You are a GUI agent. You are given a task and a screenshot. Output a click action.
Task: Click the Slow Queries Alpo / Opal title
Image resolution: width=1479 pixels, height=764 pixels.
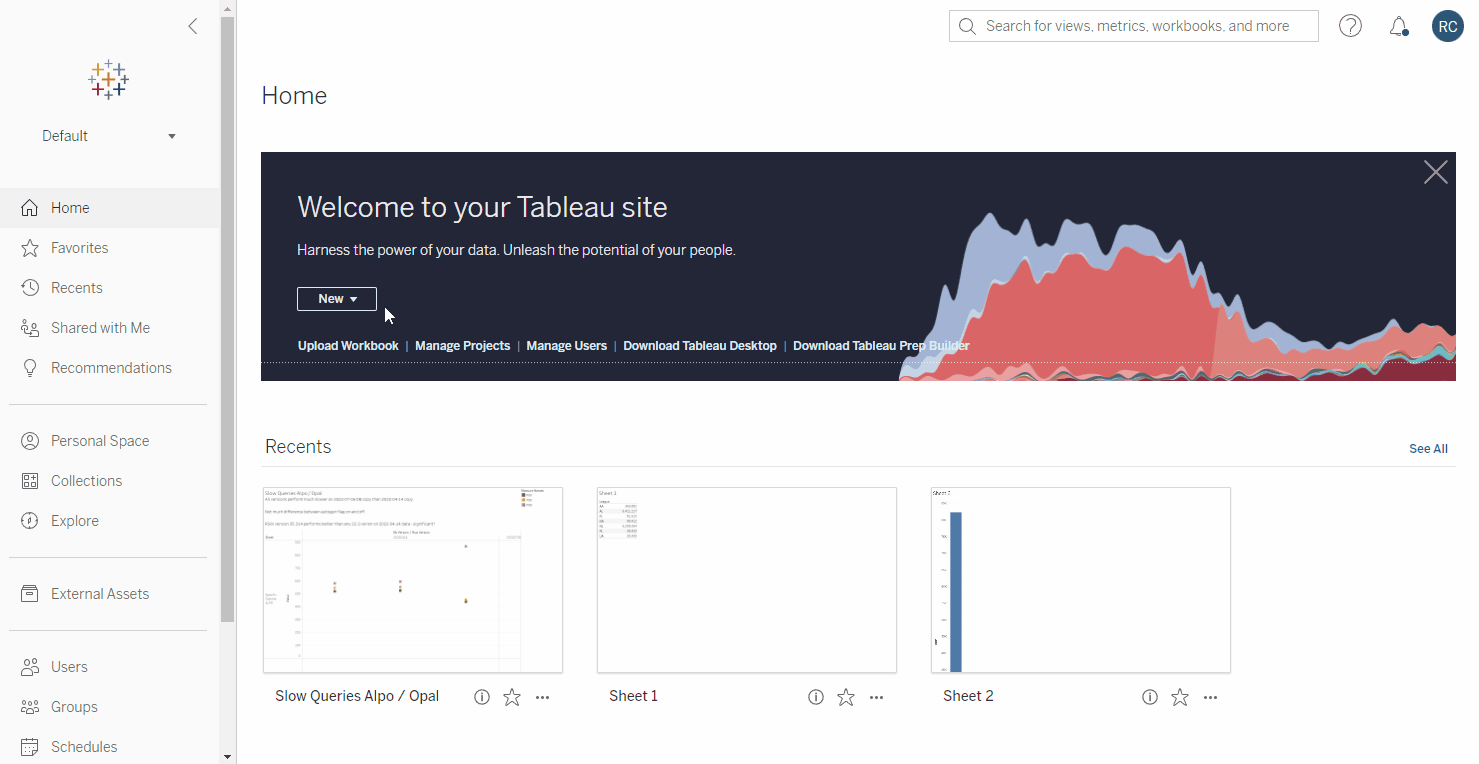click(x=357, y=696)
